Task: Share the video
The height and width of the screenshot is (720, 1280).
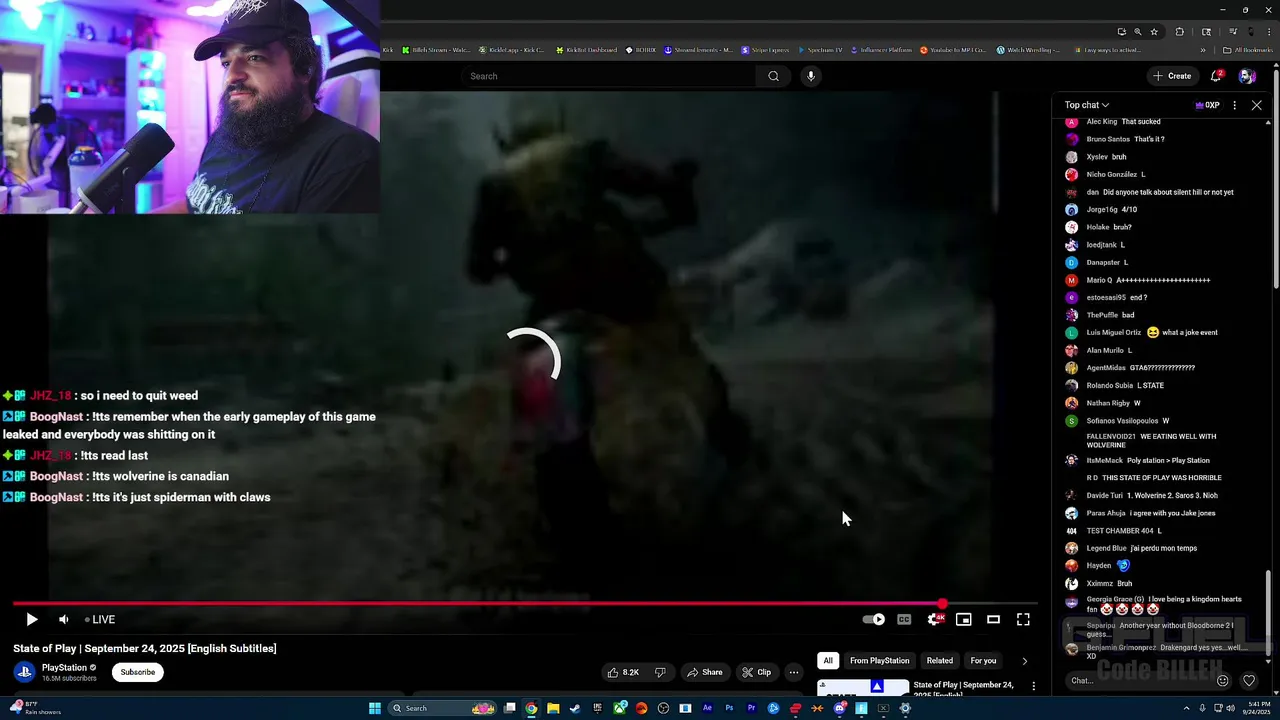Action: (x=704, y=672)
